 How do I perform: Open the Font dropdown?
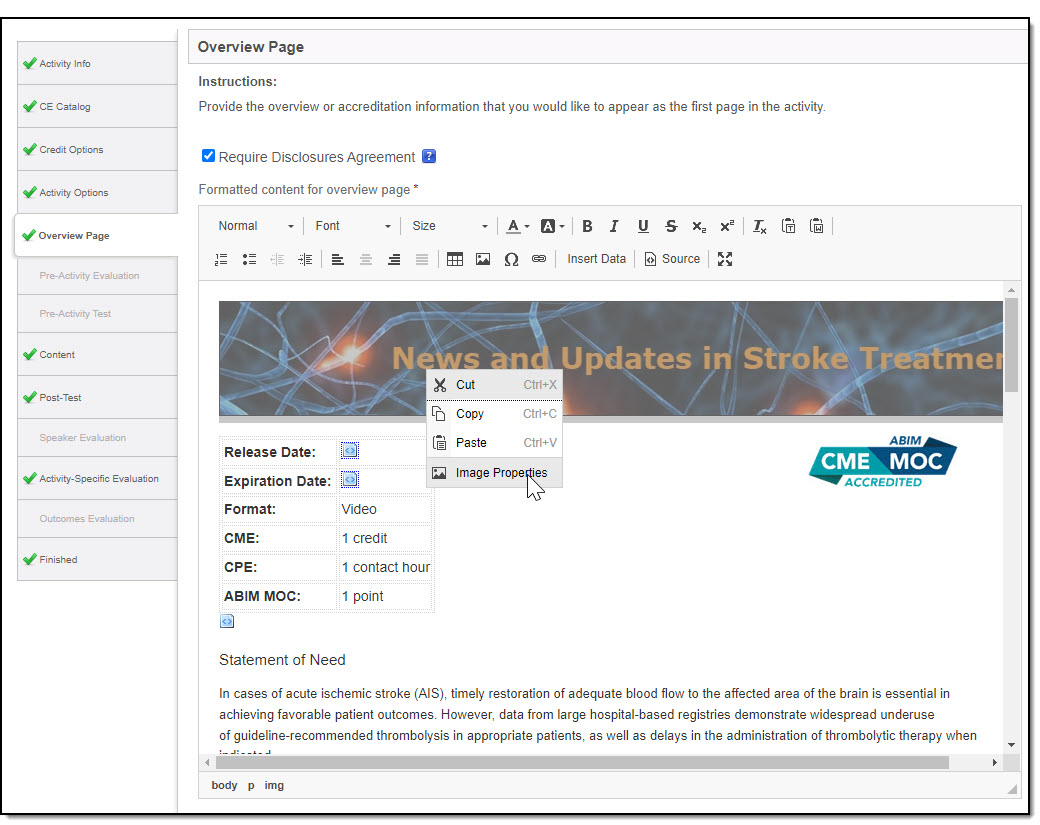tap(353, 226)
